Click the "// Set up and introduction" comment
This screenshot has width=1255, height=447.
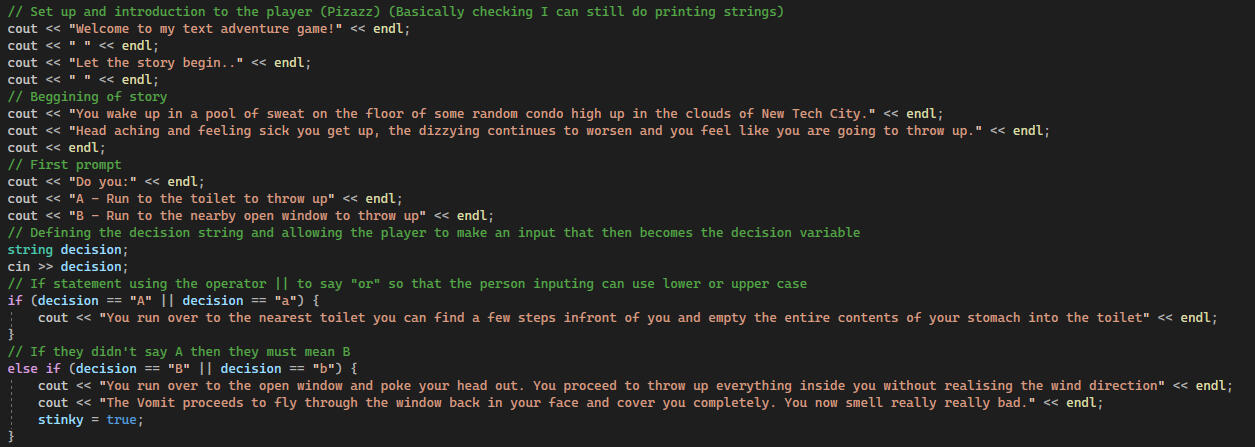click(x=390, y=12)
